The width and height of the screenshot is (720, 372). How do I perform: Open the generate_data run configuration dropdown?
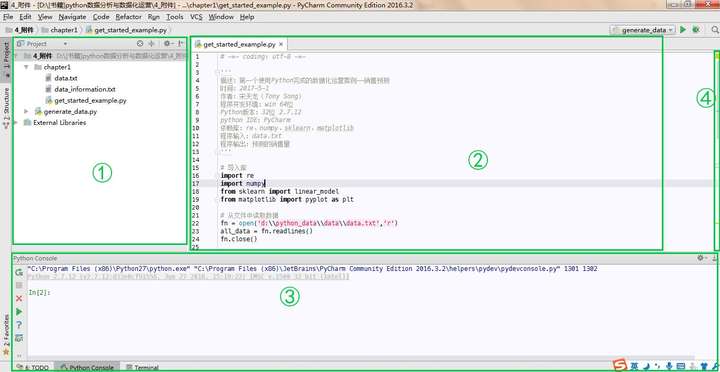pyautogui.click(x=642, y=30)
